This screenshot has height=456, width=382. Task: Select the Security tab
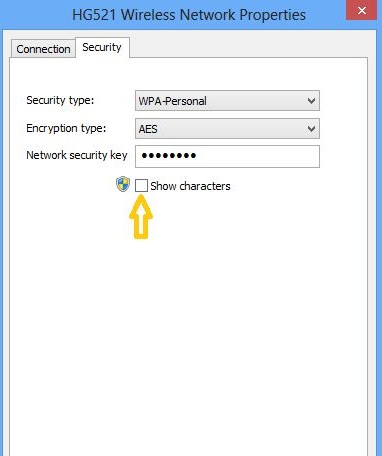pyautogui.click(x=102, y=47)
